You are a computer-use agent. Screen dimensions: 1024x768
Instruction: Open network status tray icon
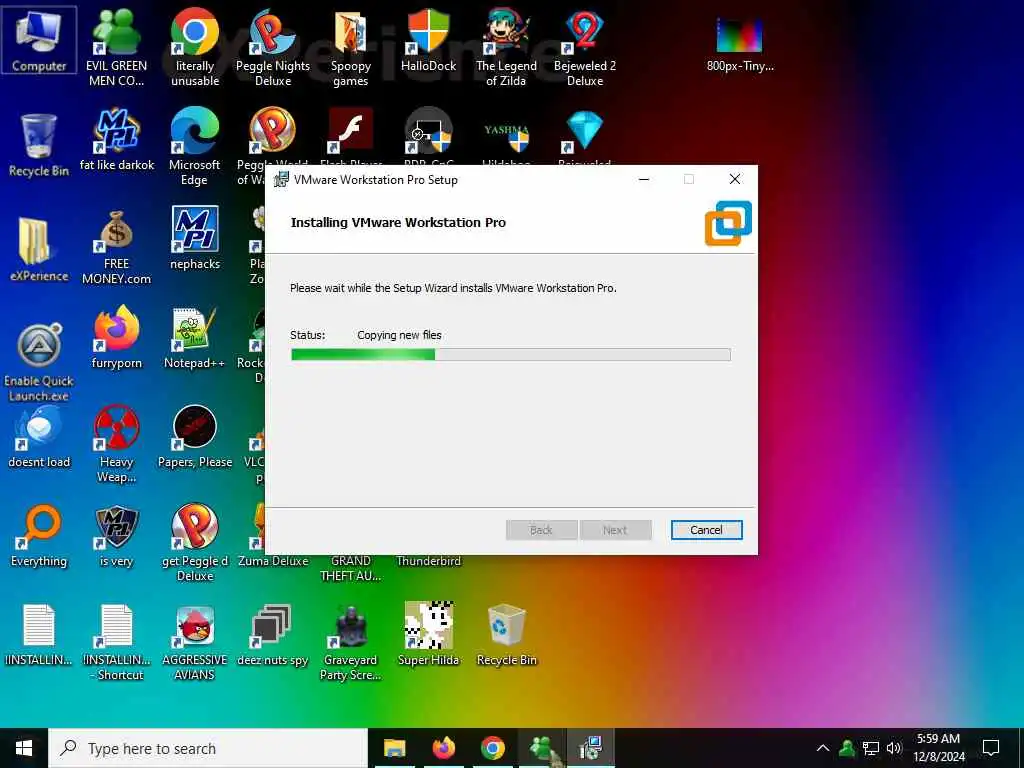click(871, 748)
